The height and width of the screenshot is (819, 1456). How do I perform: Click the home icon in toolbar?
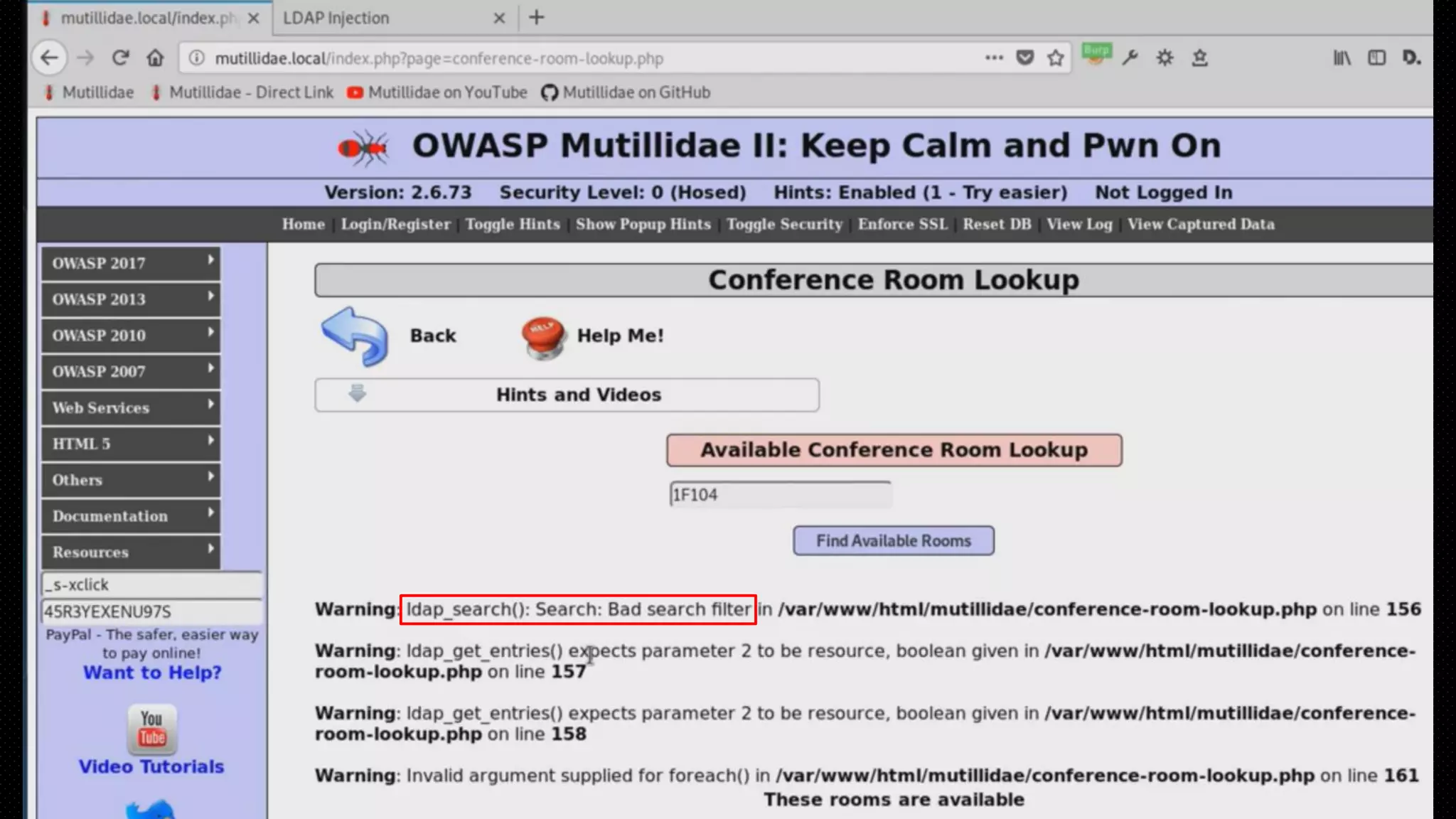pos(155,58)
